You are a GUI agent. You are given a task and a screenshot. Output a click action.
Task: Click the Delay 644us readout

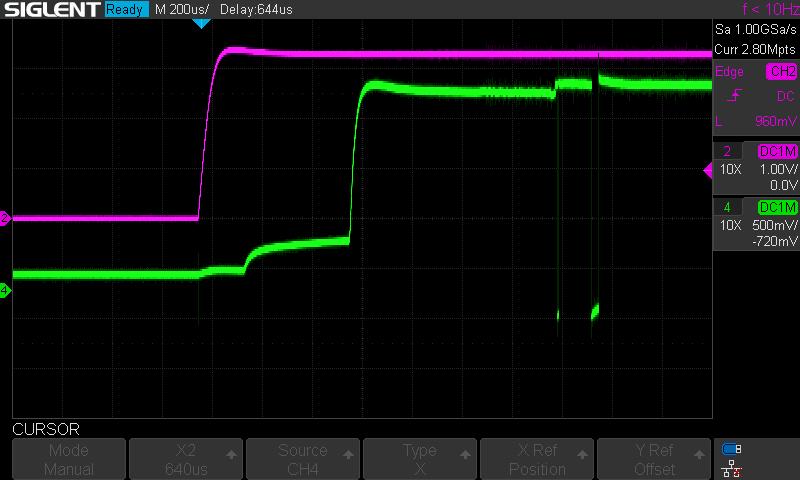tap(259, 10)
